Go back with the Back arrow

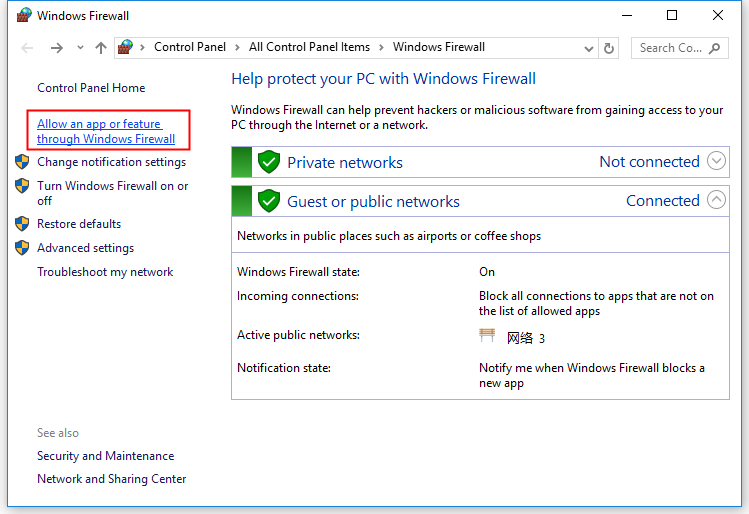point(27,48)
